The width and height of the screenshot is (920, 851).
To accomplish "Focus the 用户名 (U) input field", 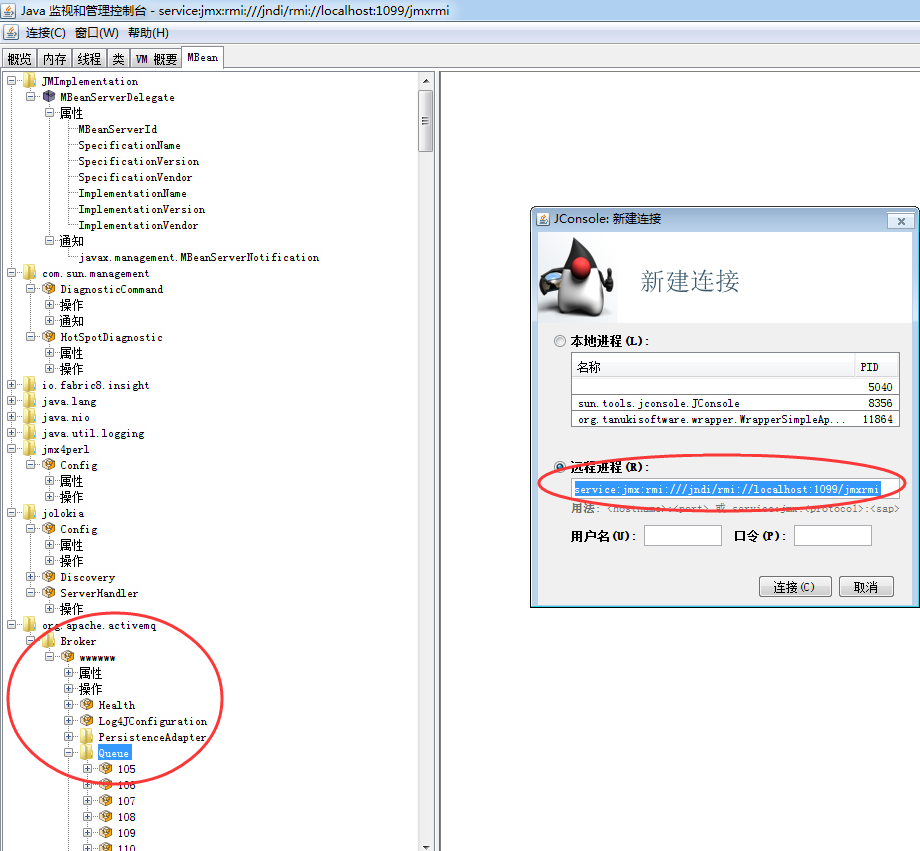I will (682, 535).
